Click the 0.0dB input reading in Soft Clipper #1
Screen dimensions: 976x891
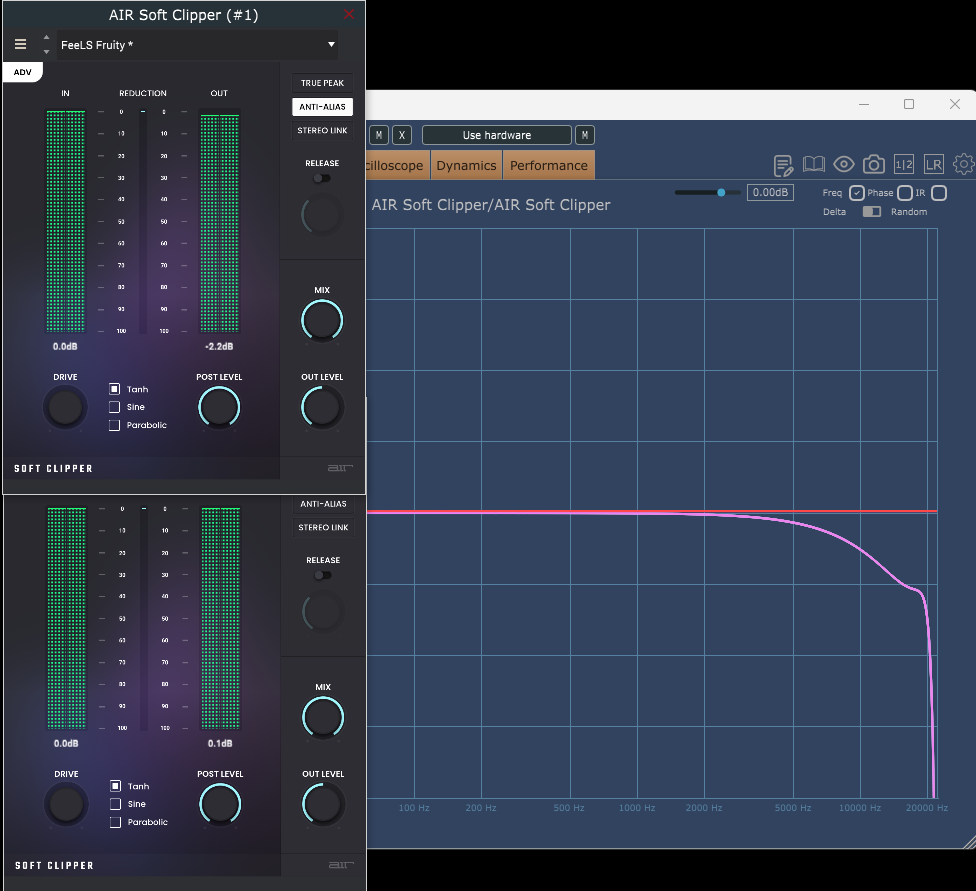(x=65, y=347)
